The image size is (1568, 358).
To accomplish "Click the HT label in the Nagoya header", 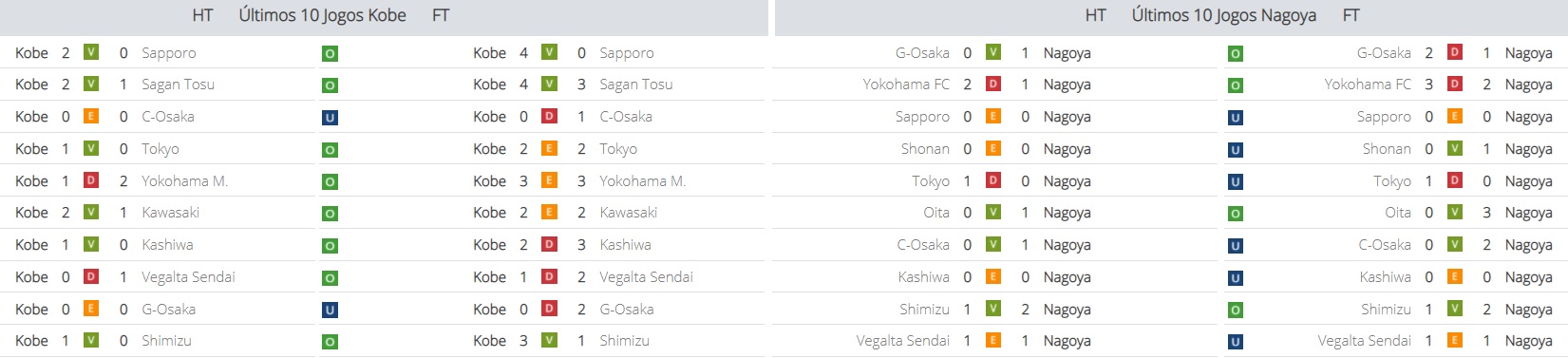I will [x=1095, y=15].
